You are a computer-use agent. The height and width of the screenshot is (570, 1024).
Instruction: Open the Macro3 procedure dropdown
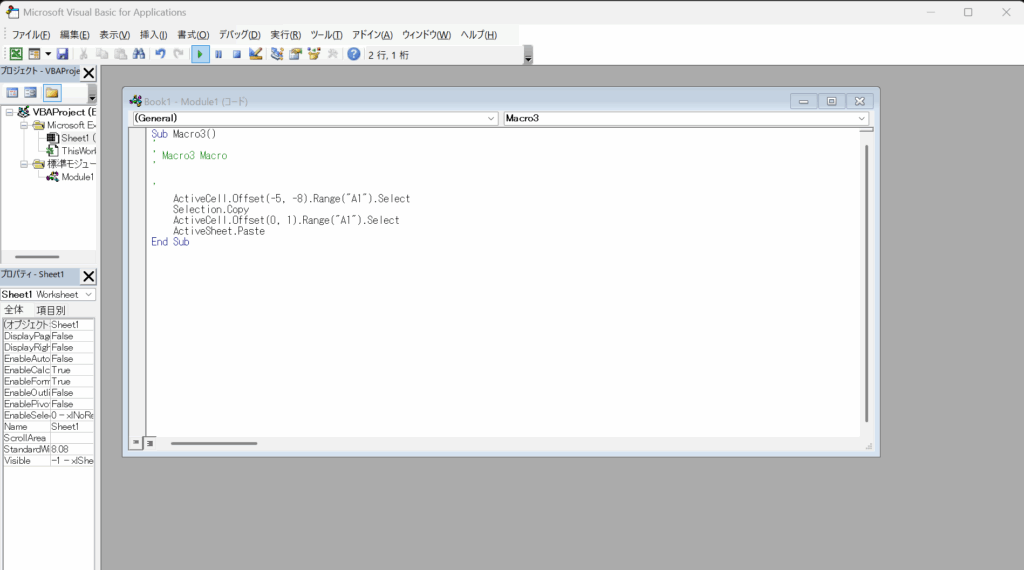click(x=685, y=118)
